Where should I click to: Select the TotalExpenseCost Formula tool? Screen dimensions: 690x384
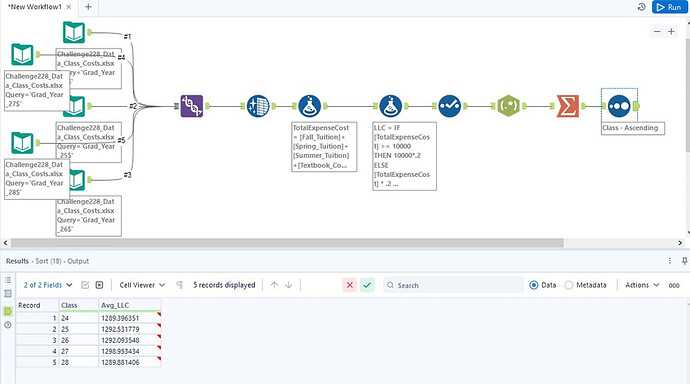point(309,106)
